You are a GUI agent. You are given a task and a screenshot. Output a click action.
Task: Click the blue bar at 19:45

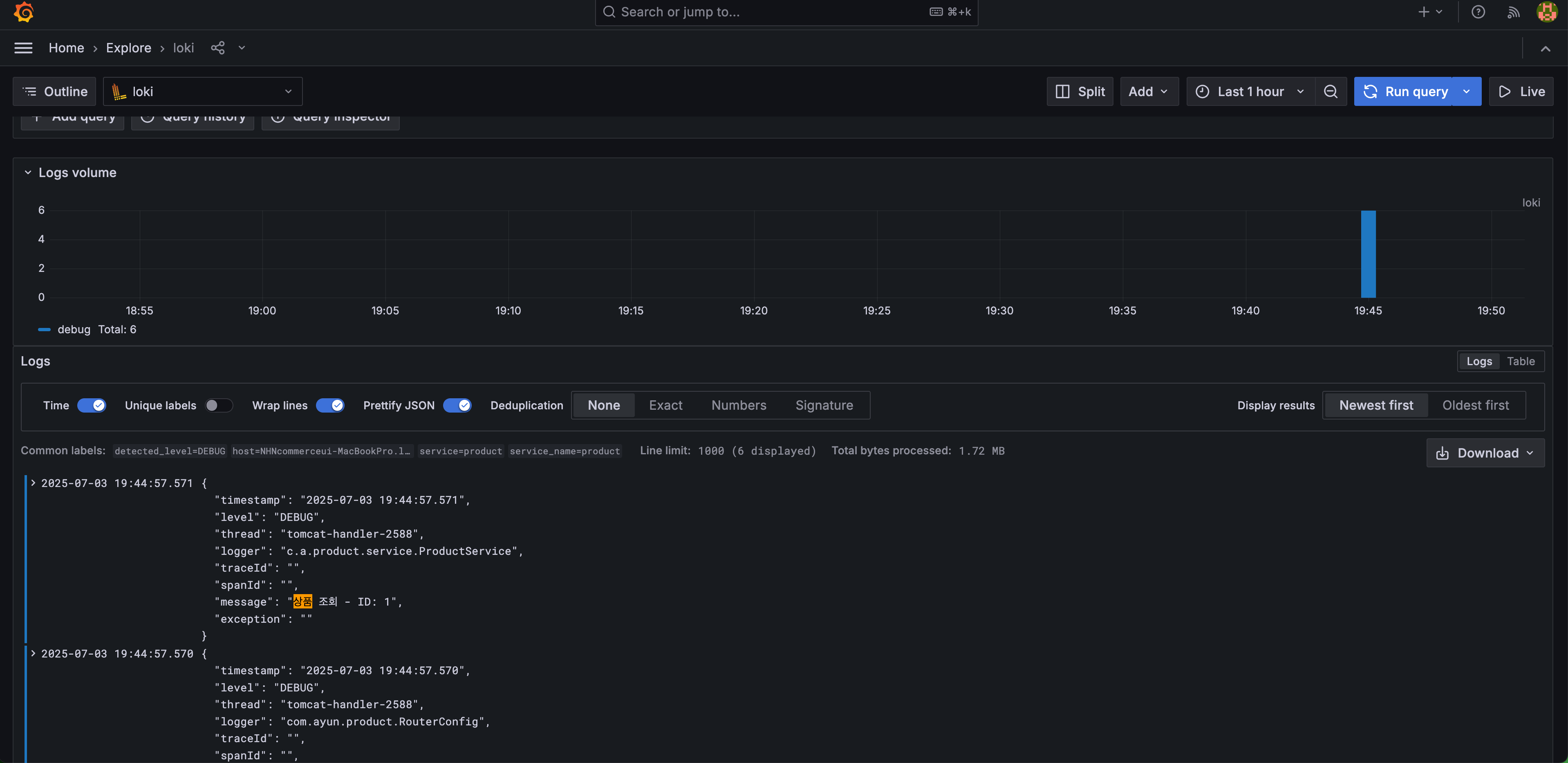point(1368,254)
